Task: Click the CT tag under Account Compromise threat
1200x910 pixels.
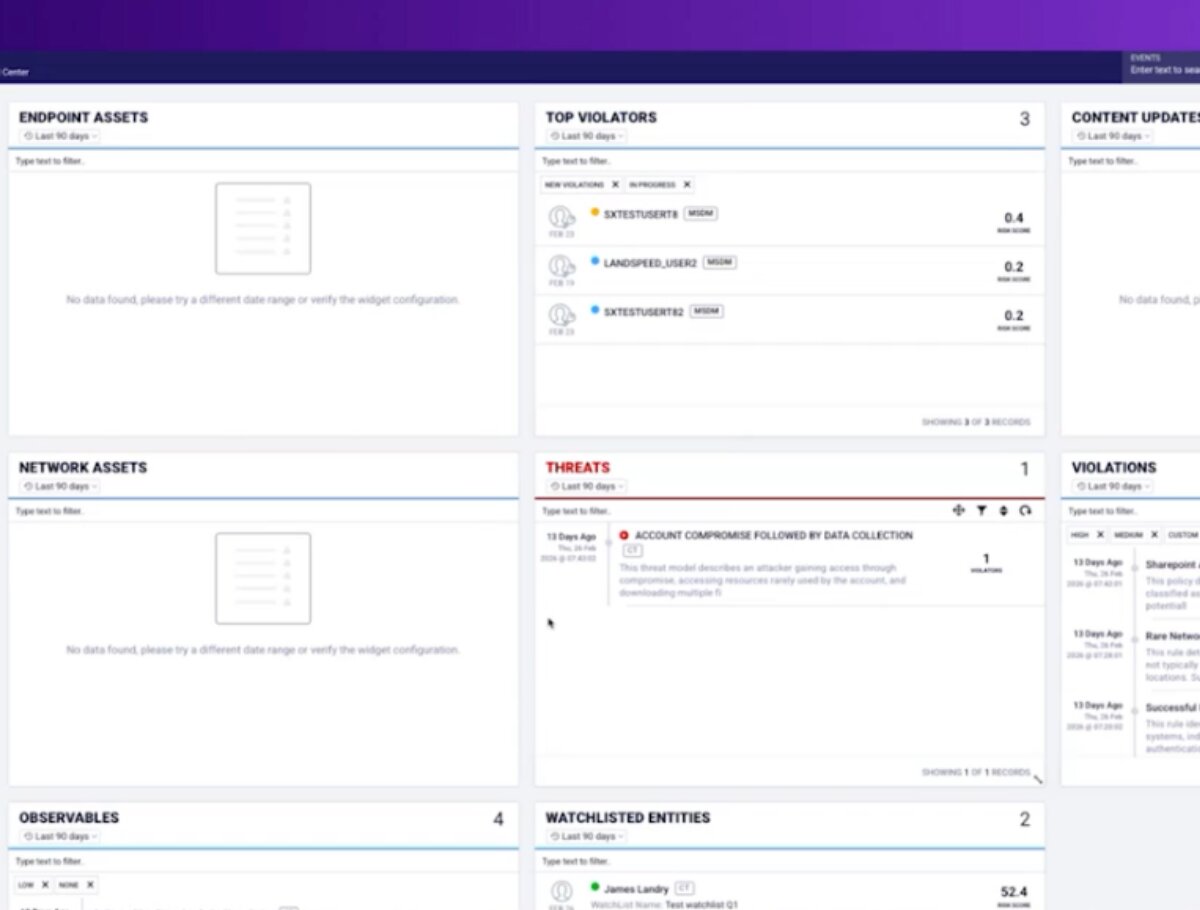Action: [x=631, y=550]
